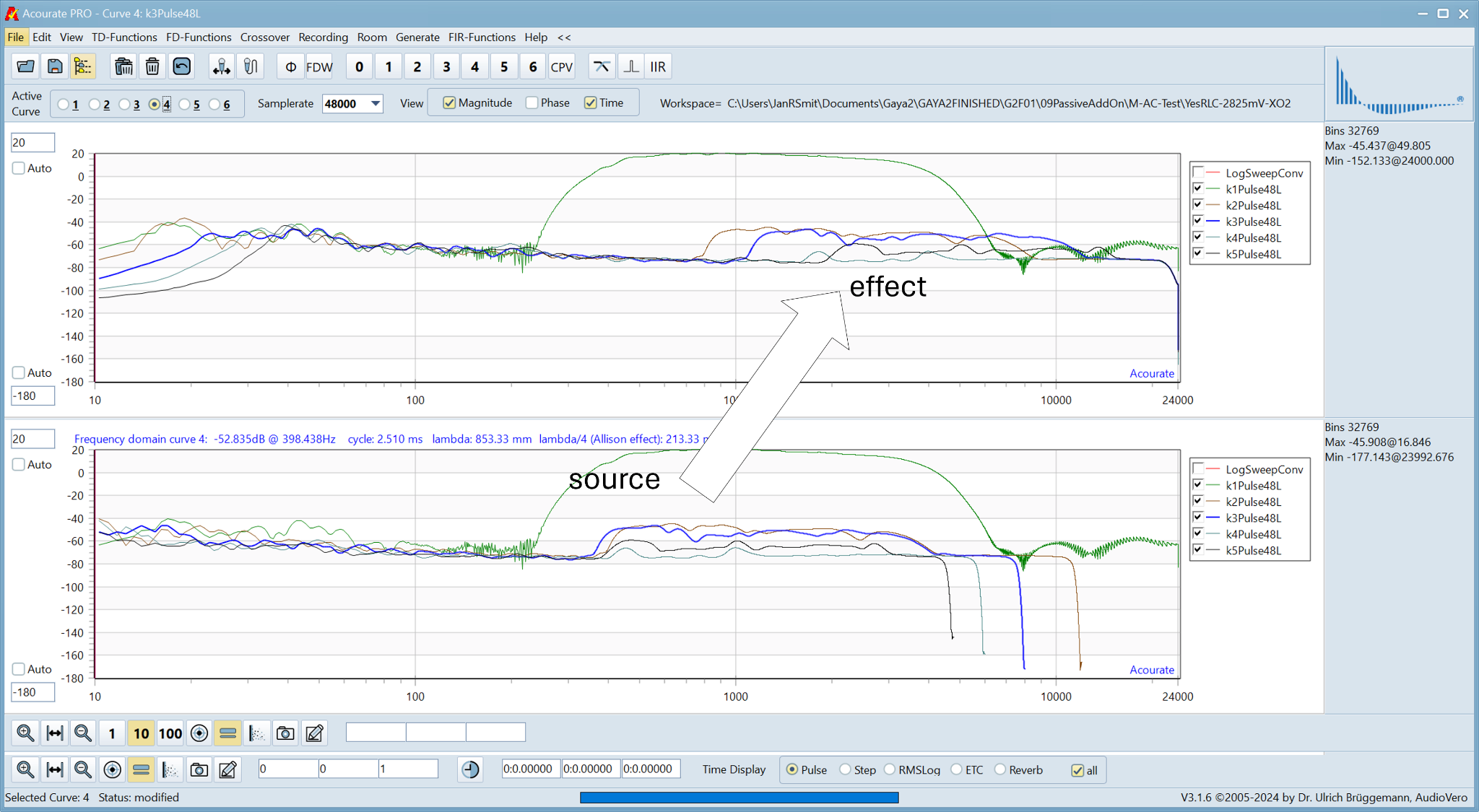Click the microphone cable icon

(x=250, y=66)
